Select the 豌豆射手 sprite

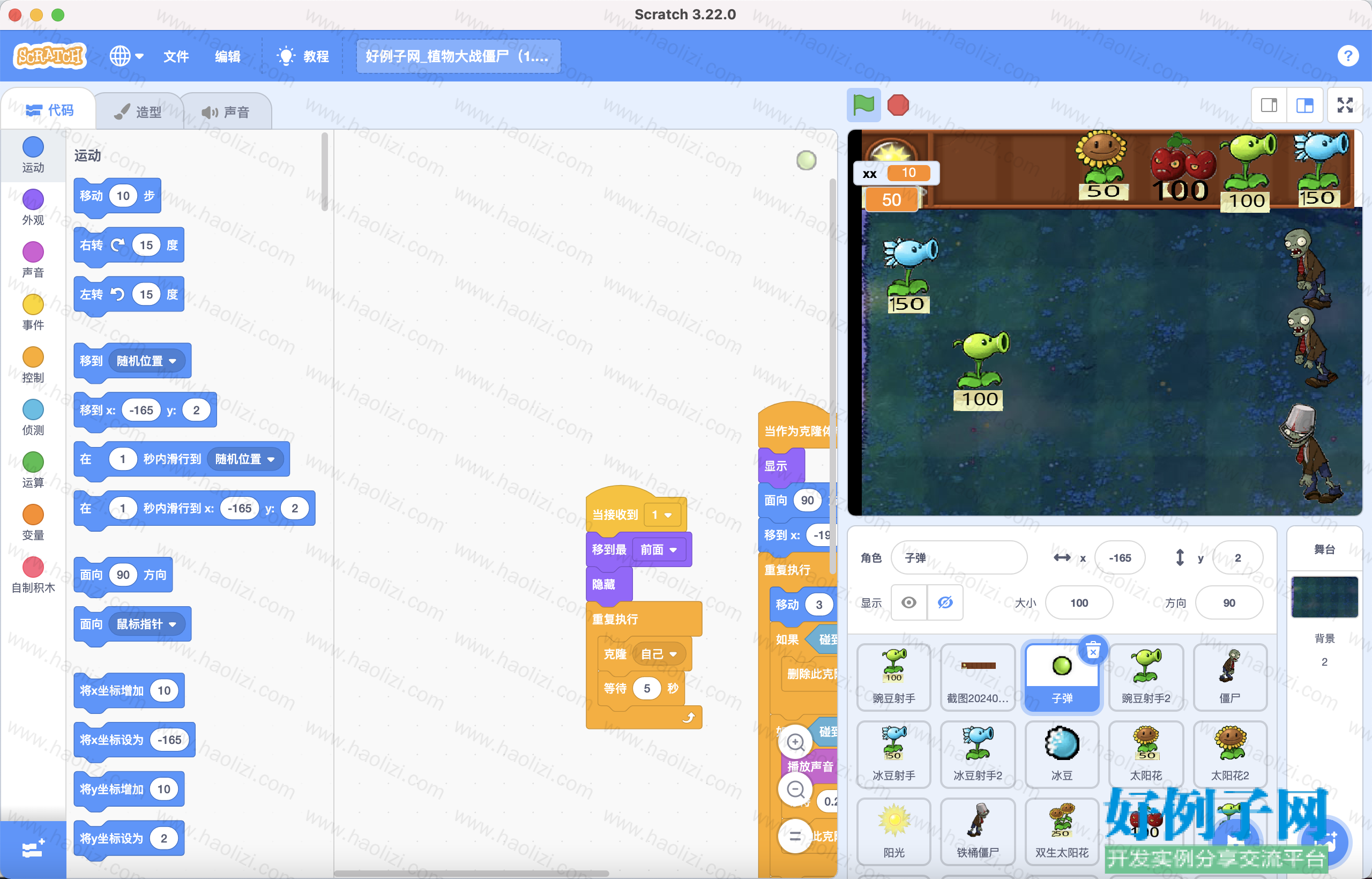[x=894, y=677]
